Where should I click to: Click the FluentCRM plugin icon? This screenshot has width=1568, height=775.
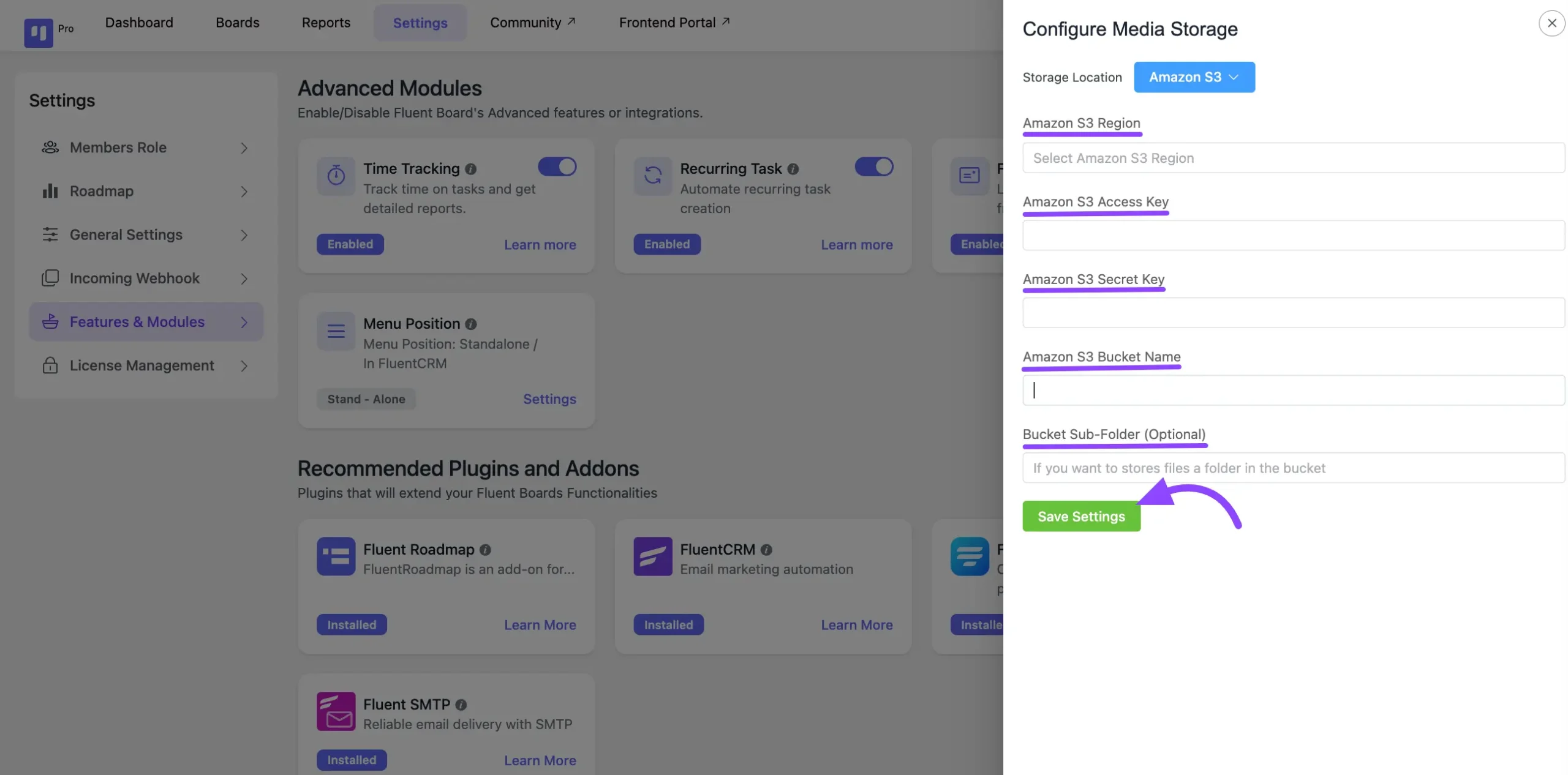pyautogui.click(x=652, y=556)
